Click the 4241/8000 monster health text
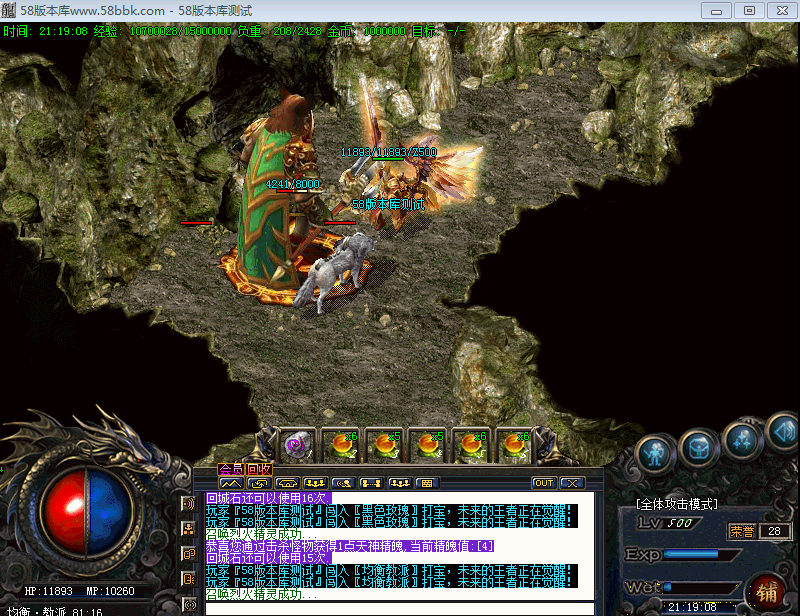 pos(293,184)
